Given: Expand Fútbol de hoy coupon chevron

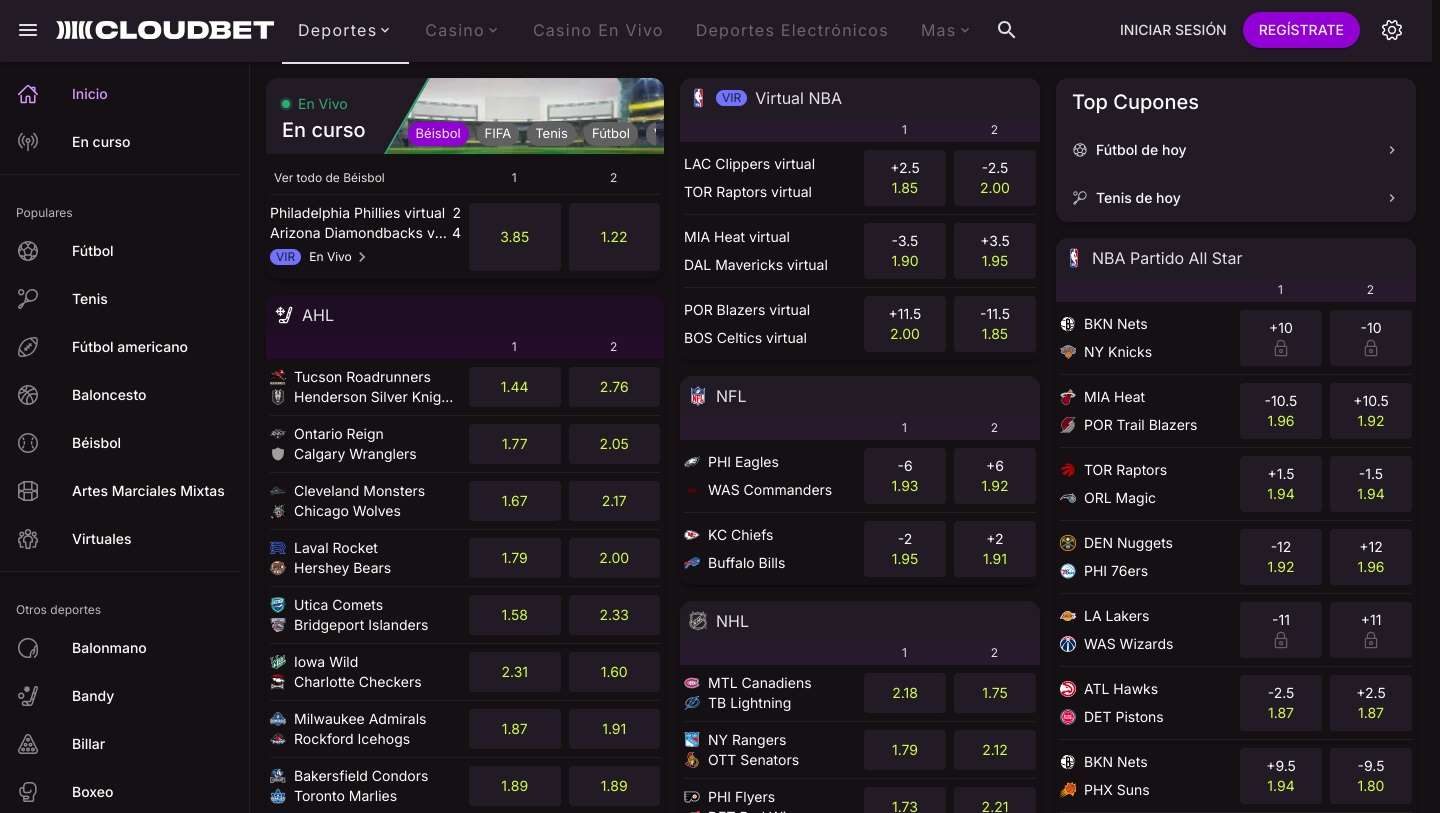Looking at the screenshot, I should [1392, 150].
